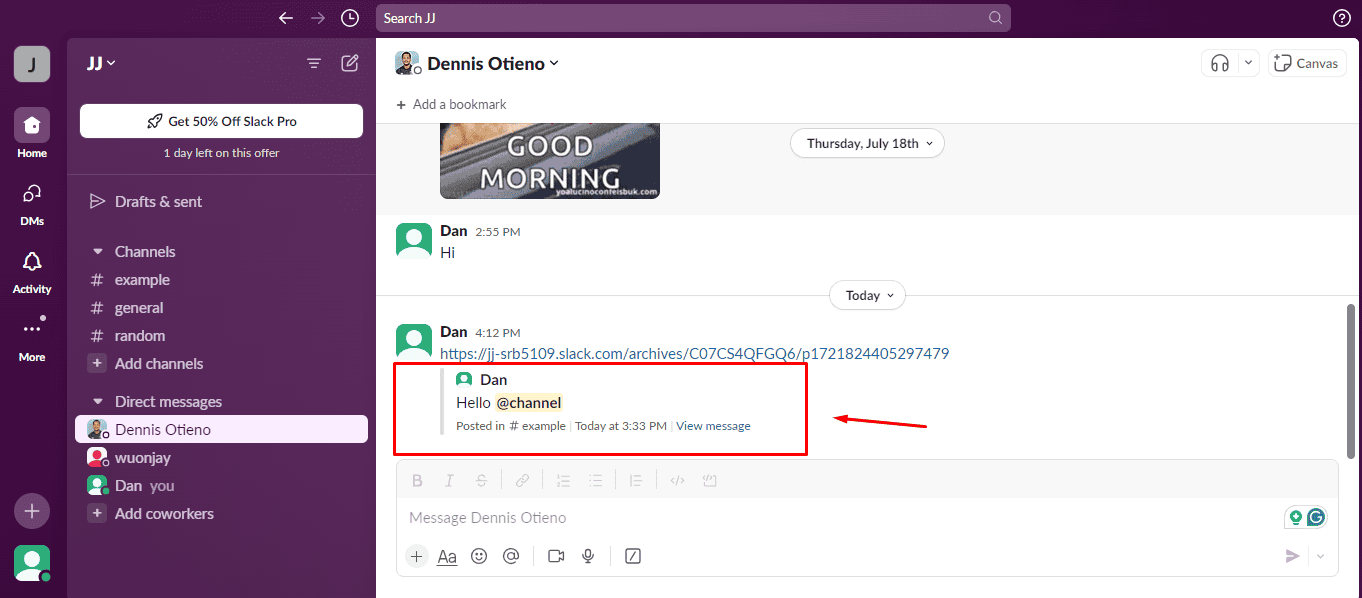This screenshot has height=598, width=1362.
Task: Collapse the Channels section
Action: click(98, 252)
